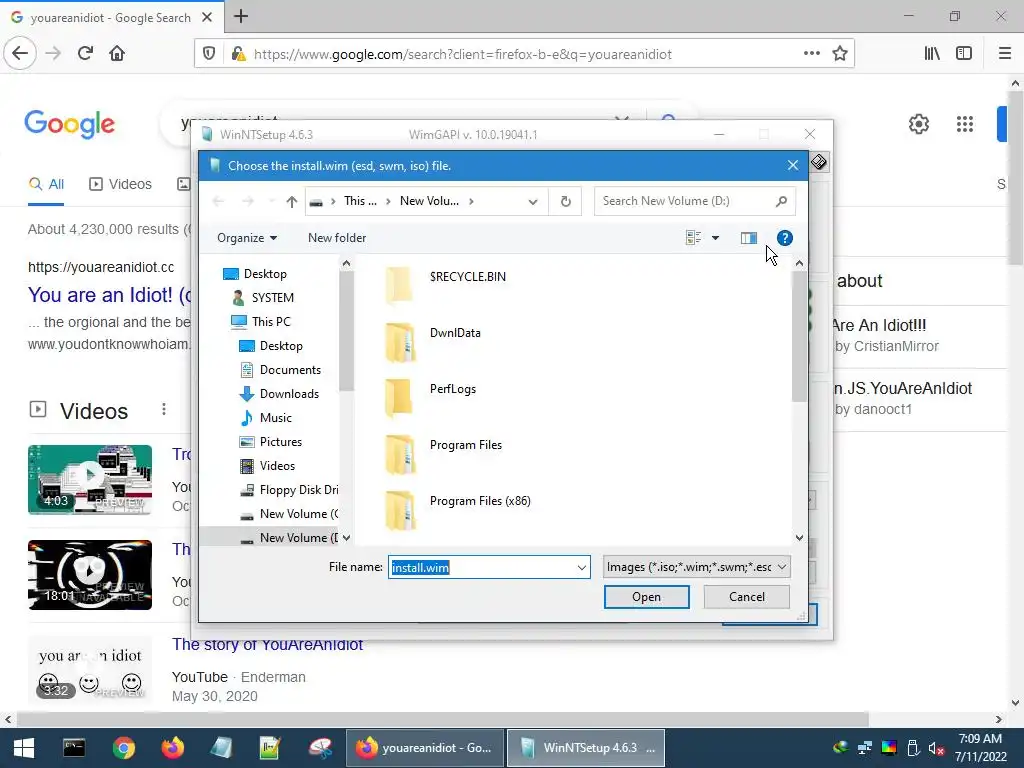Click the Search New Volume (D:) field
1024x768 pixels.
click(695, 201)
